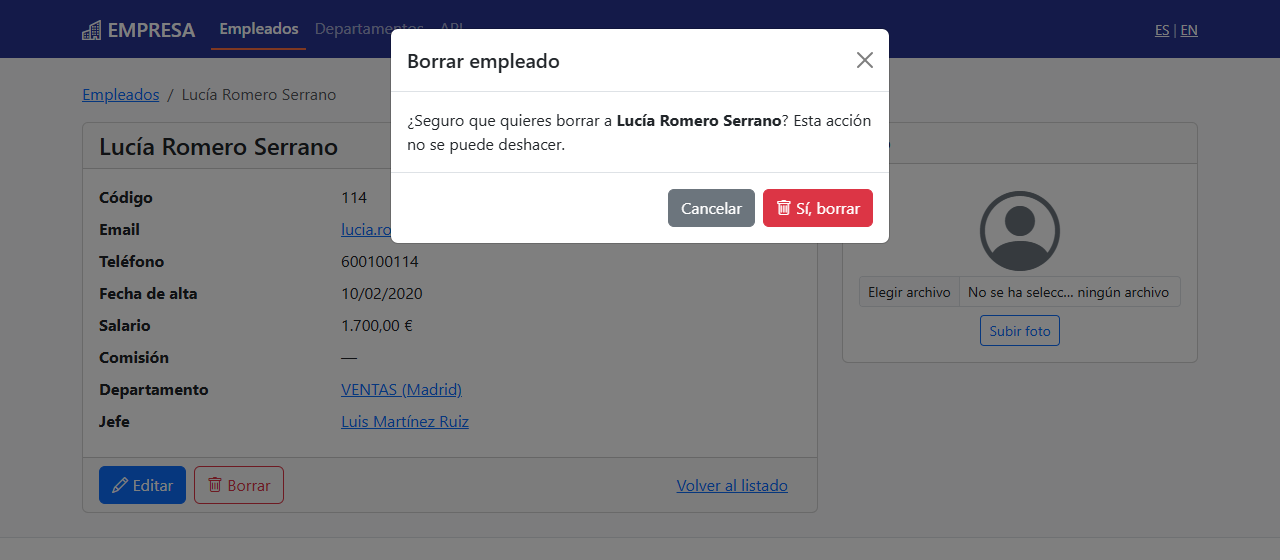
Task: Click the lucia email address link
Action: 366,230
